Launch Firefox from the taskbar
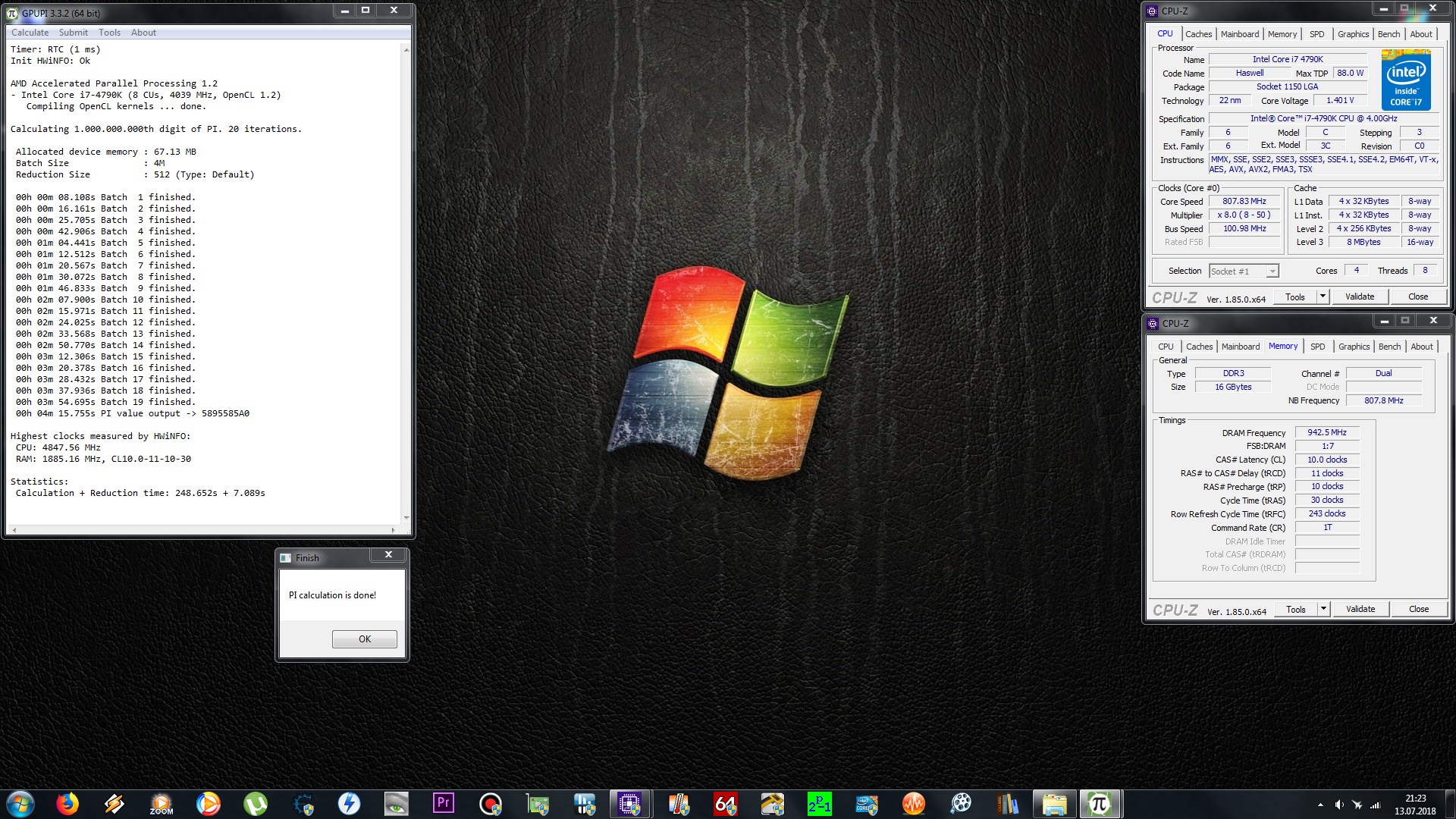 point(67,804)
